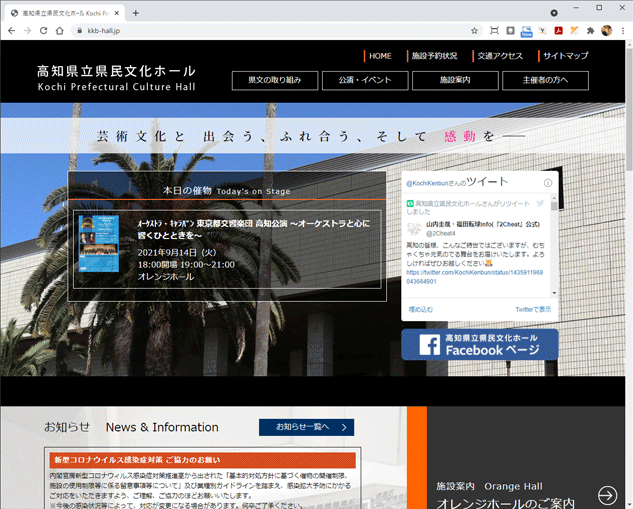Open the red Adobe PDF extension icon
Image resolution: width=633 pixels, height=509 pixels.
tap(558, 31)
